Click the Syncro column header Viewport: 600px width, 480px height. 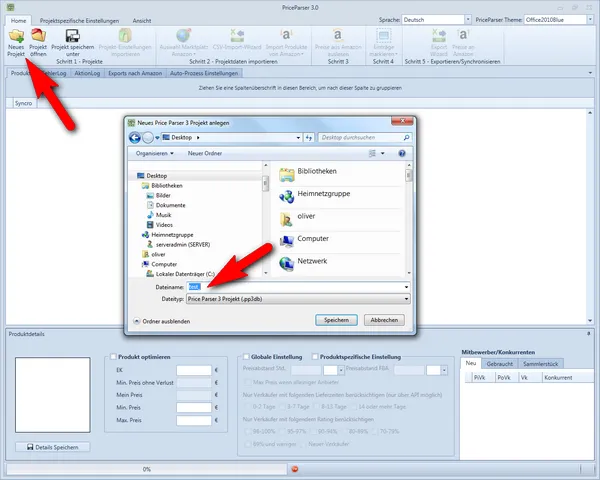point(23,103)
